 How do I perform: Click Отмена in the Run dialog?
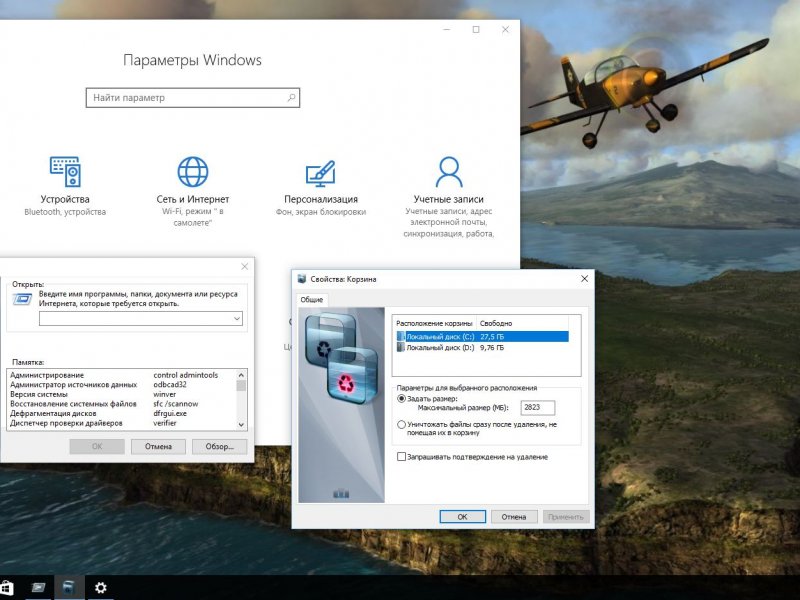(158, 446)
